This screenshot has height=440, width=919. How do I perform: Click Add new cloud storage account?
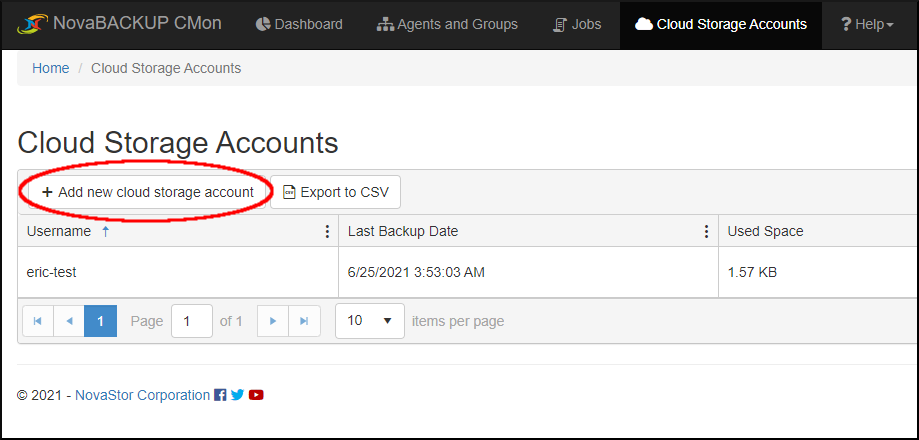tap(148, 192)
